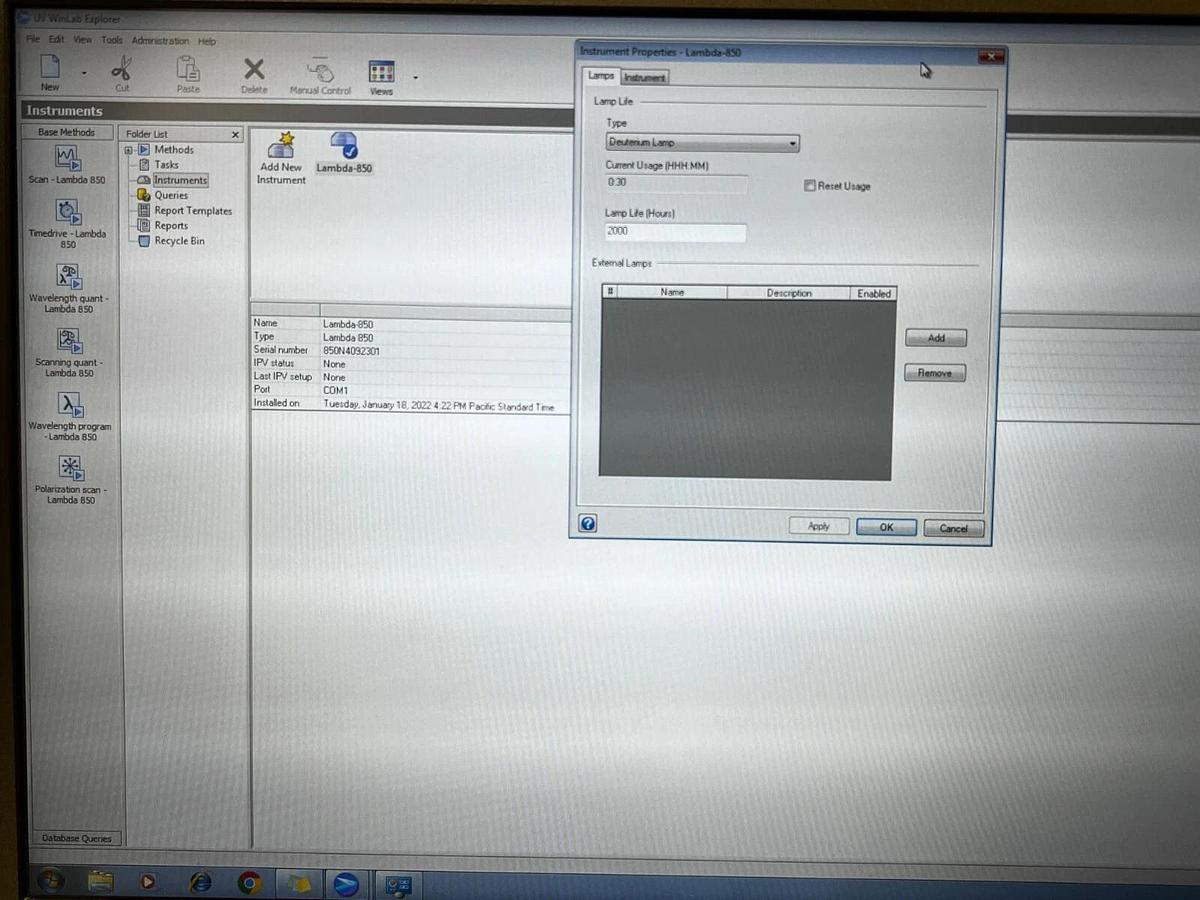Click Cancel in Instrument Properties
The image size is (1200, 900).
[x=953, y=528]
